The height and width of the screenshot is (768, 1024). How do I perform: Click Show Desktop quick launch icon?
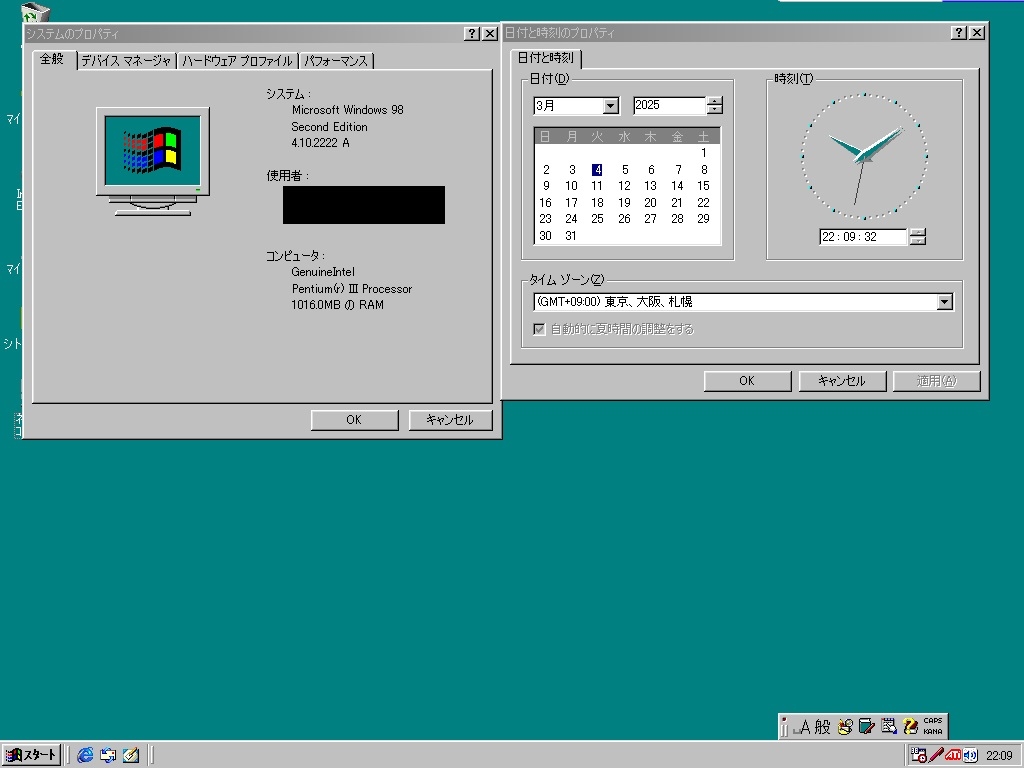click(131, 755)
